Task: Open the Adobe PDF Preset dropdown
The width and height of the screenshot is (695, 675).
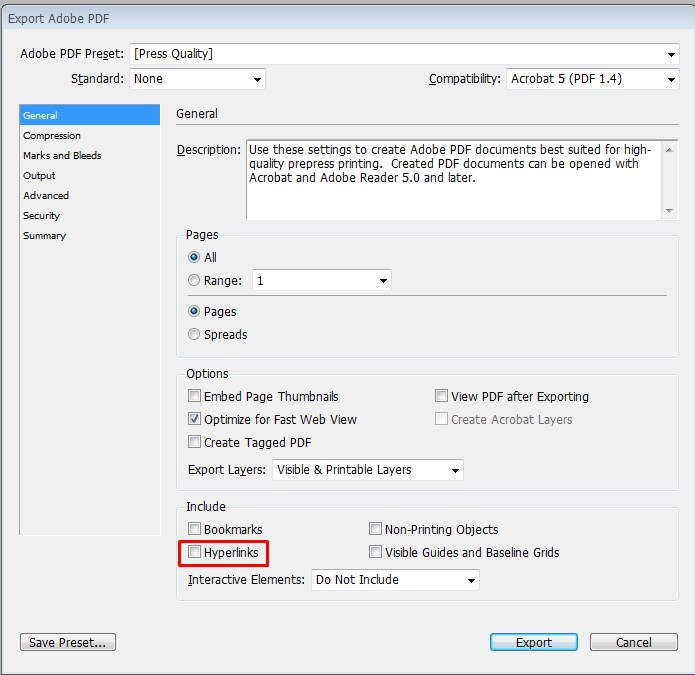Action: [x=404, y=54]
